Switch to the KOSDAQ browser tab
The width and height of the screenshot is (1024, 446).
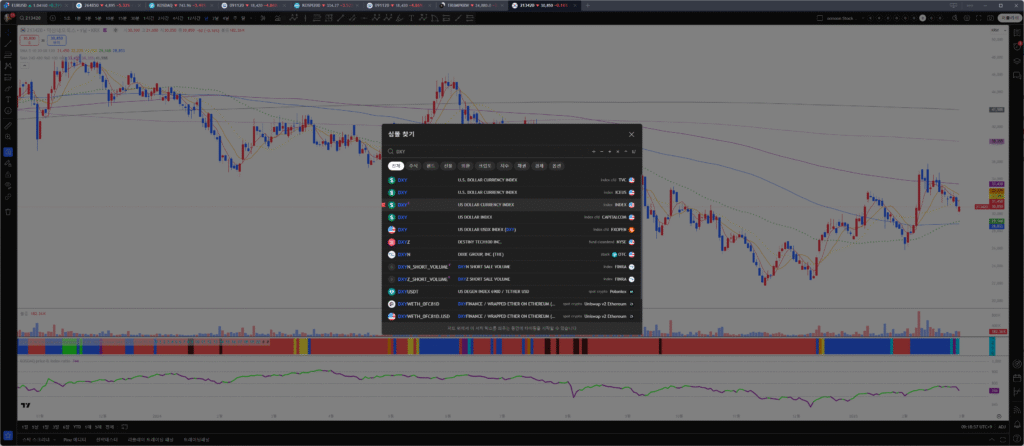click(x=181, y=5)
